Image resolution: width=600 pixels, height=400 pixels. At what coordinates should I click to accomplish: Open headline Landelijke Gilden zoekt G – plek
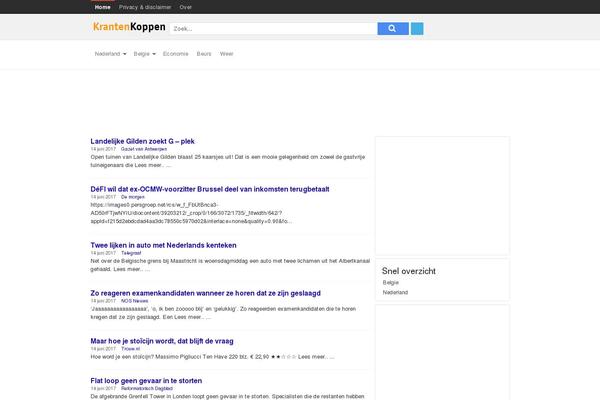point(142,141)
